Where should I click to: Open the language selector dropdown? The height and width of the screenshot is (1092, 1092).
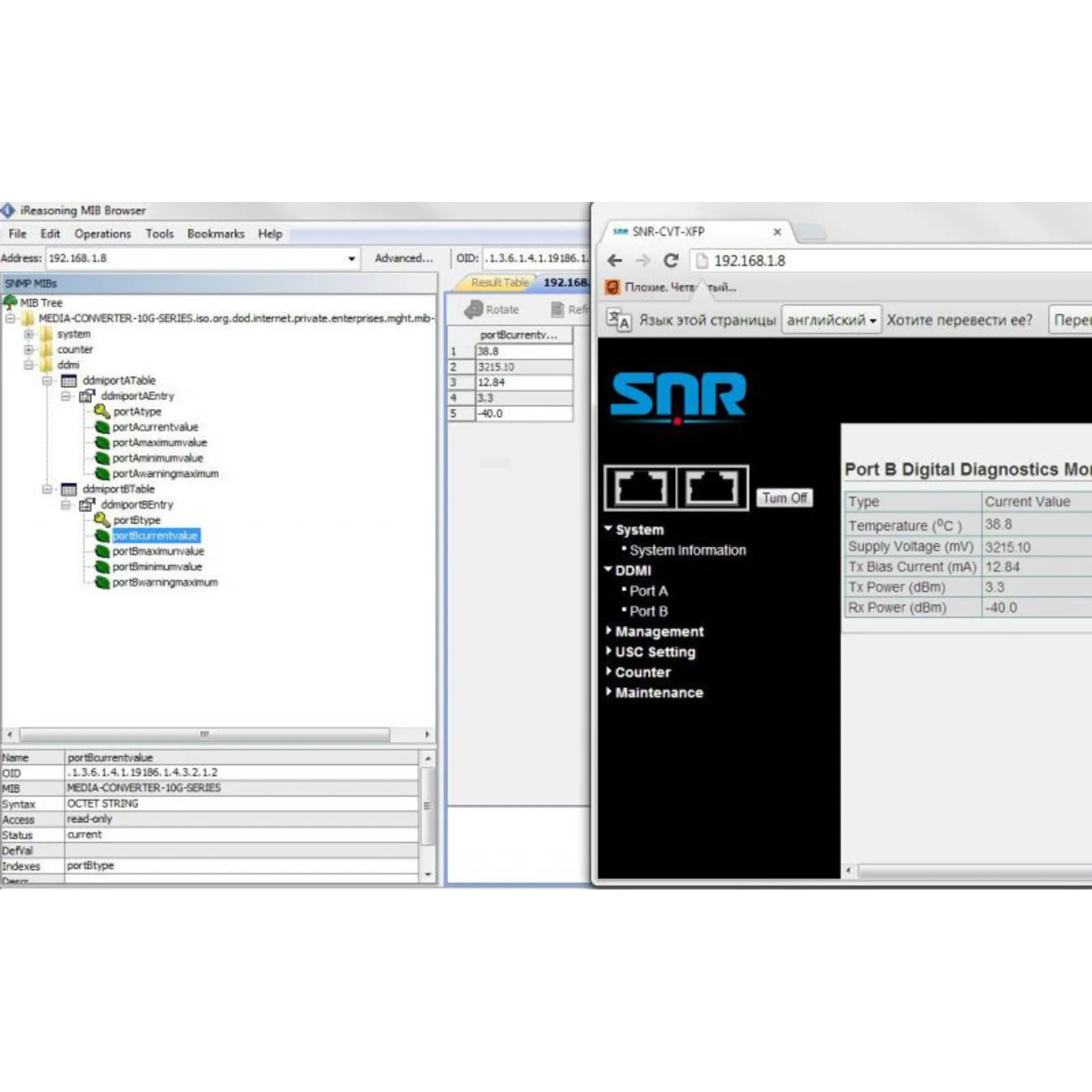click(x=831, y=320)
